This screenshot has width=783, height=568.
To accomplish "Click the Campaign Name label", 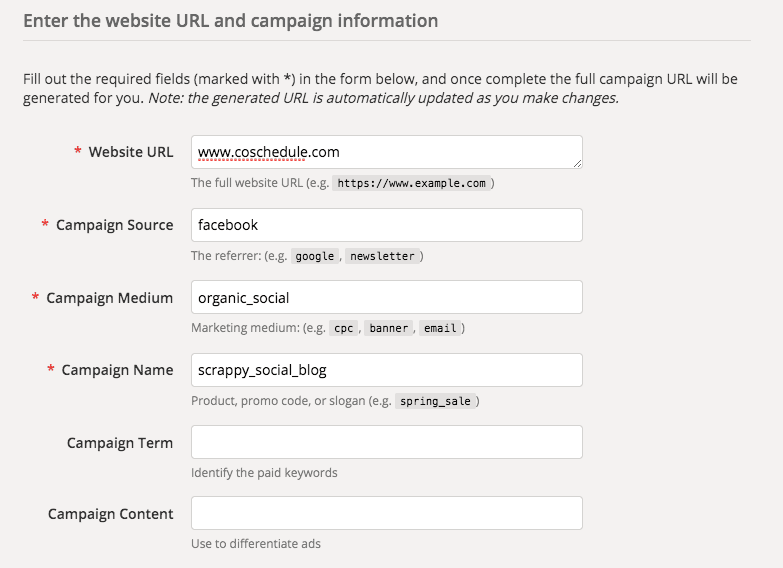I will (x=117, y=370).
